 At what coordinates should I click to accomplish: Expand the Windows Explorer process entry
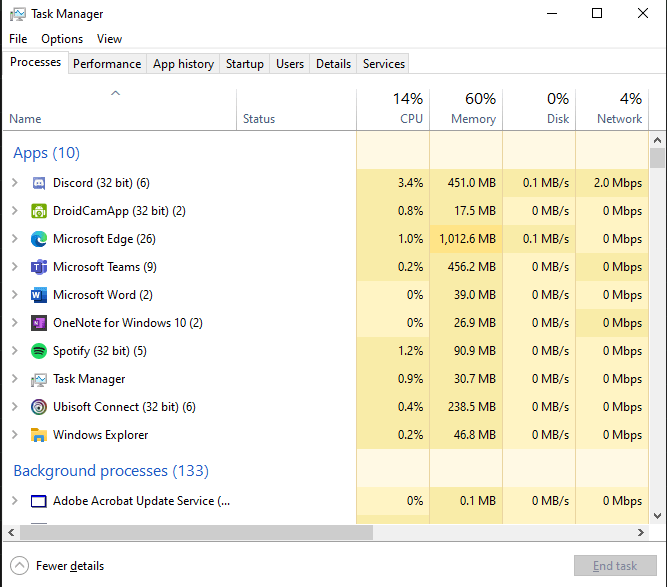[15, 435]
